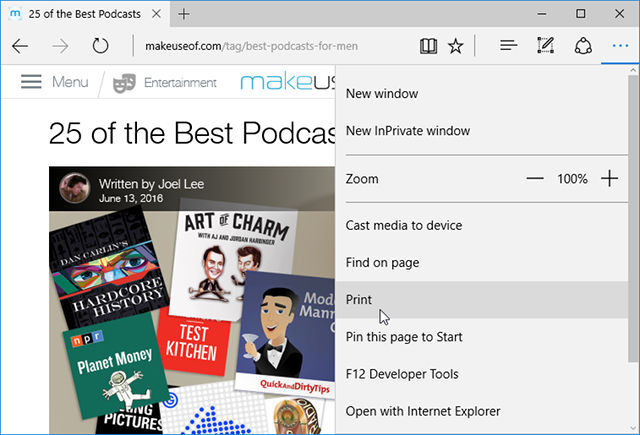
Task: Click Cast media to device
Action: (x=403, y=225)
